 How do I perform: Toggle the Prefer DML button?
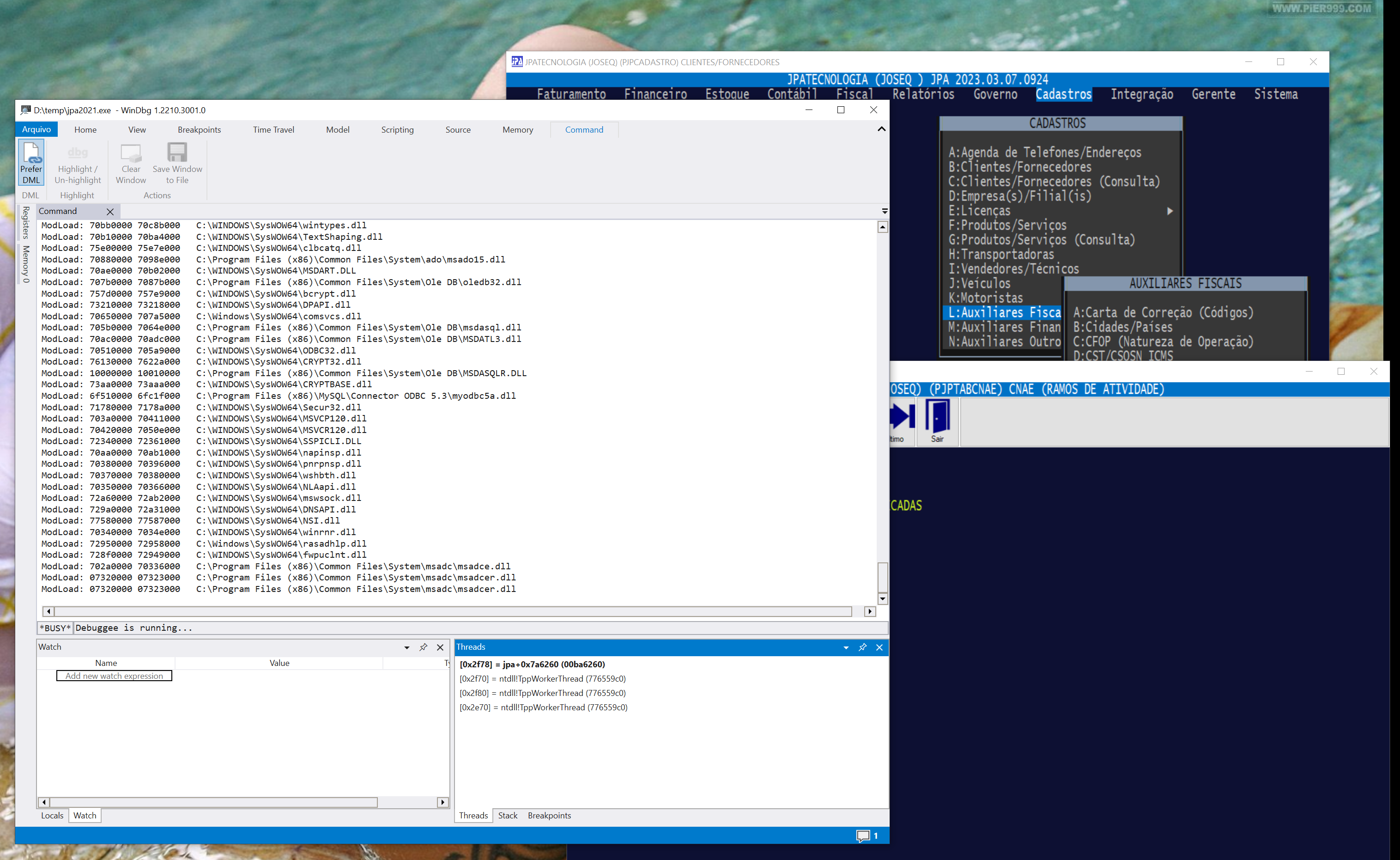(x=31, y=162)
